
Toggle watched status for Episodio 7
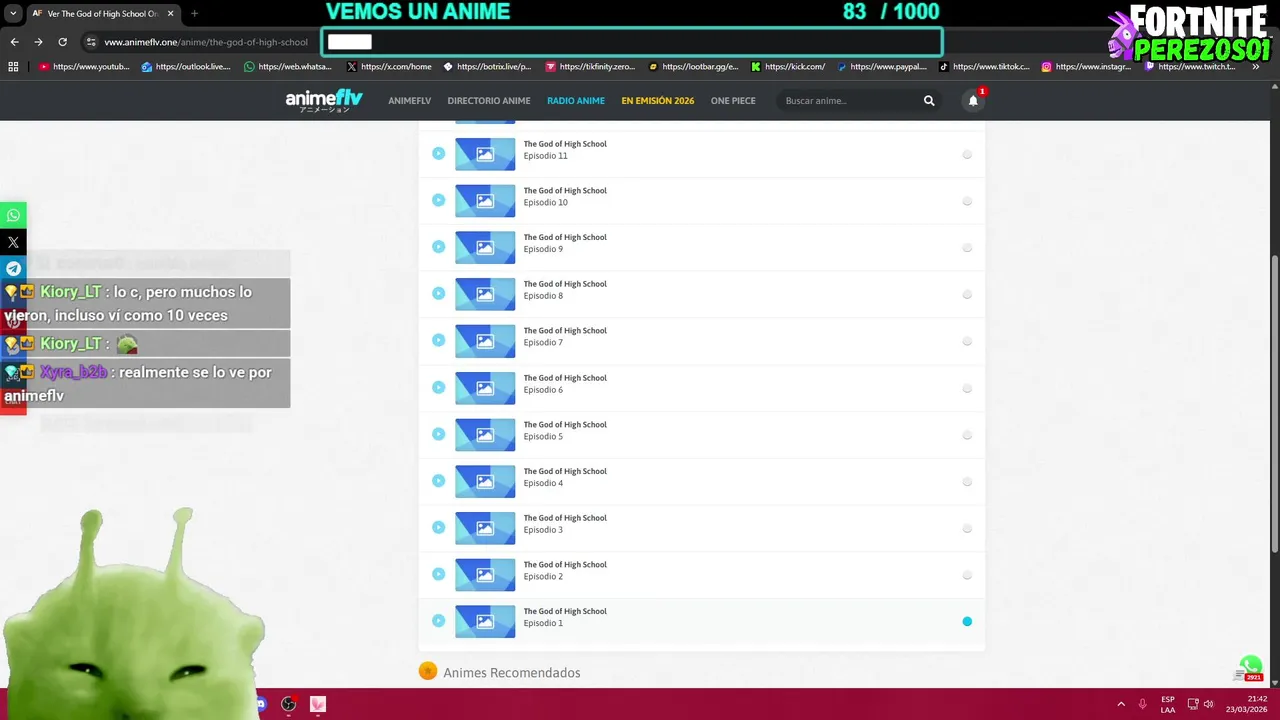tap(967, 341)
